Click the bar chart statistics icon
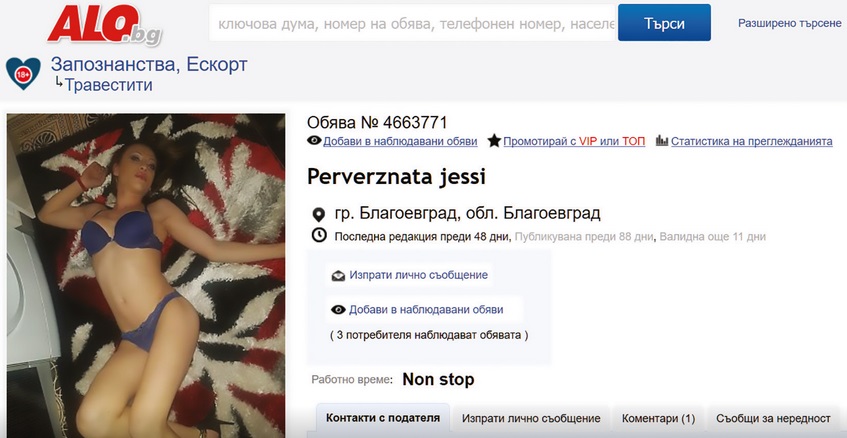The image size is (847, 438). (x=662, y=142)
